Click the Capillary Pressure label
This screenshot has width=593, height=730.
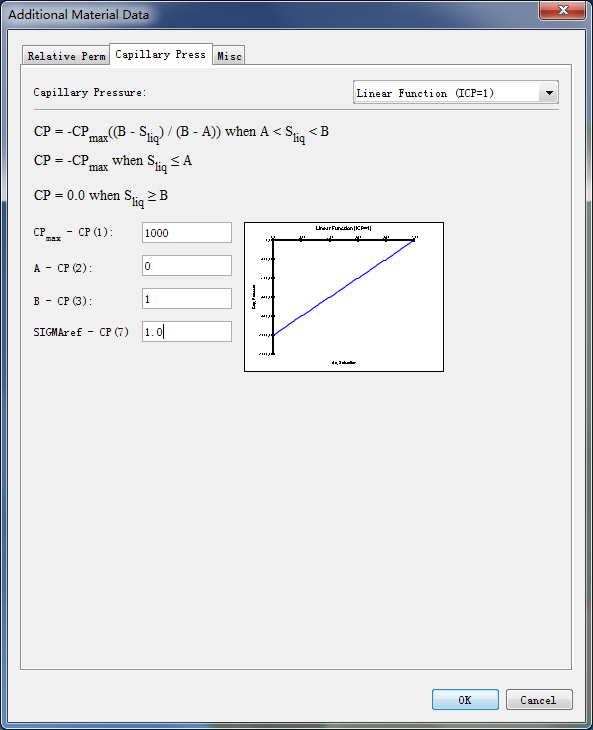(x=90, y=92)
